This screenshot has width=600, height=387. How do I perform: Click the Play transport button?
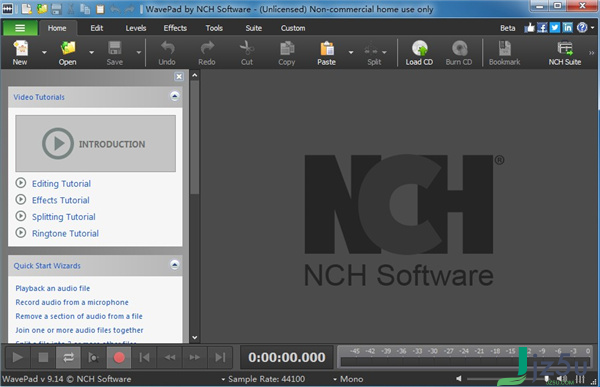18,358
